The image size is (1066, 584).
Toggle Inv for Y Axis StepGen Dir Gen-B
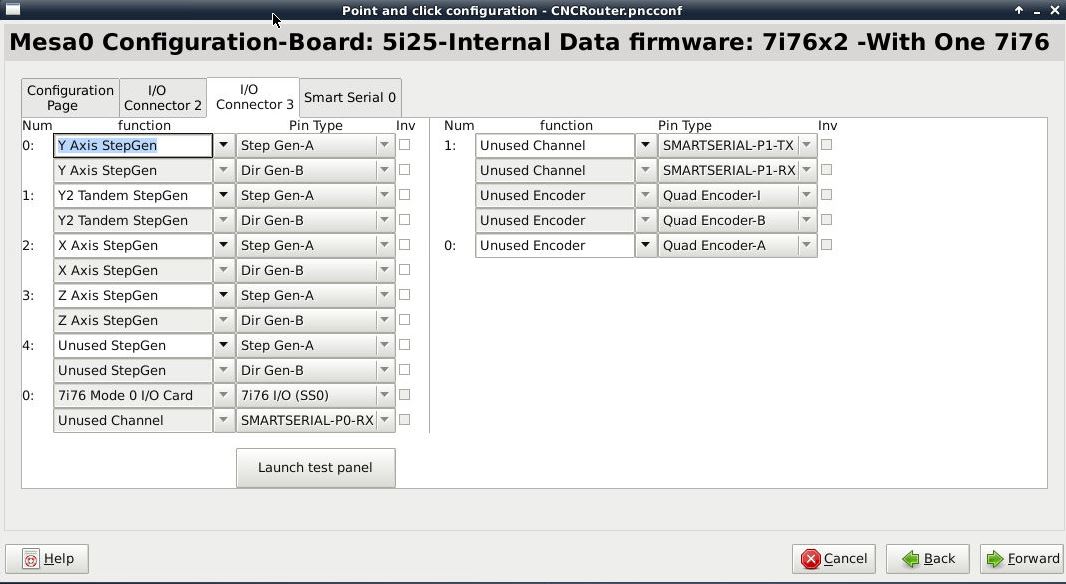pyautogui.click(x=405, y=170)
